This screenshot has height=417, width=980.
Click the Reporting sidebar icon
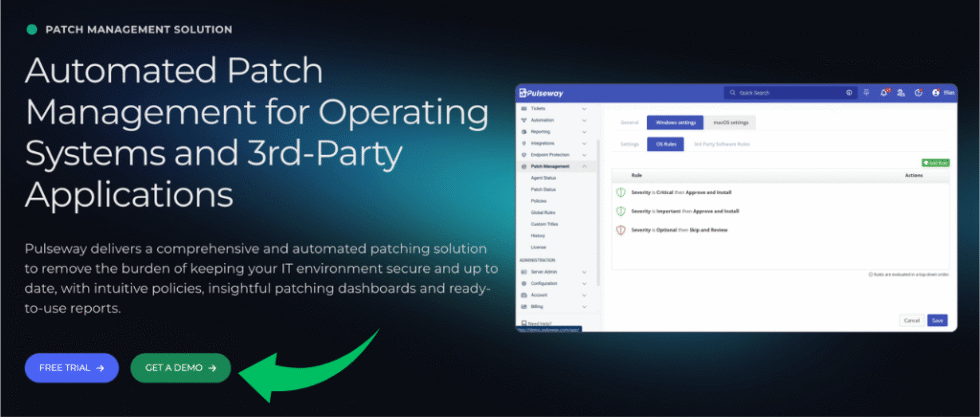[x=524, y=132]
